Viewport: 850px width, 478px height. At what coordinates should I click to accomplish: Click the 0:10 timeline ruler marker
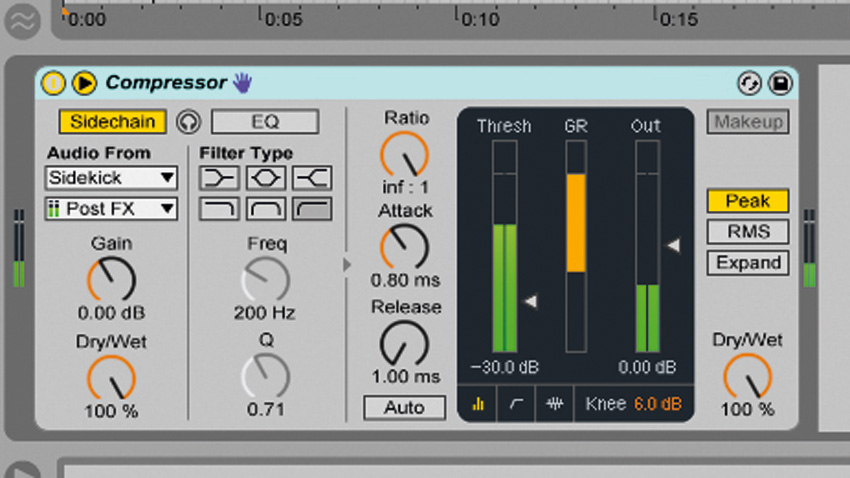click(479, 18)
